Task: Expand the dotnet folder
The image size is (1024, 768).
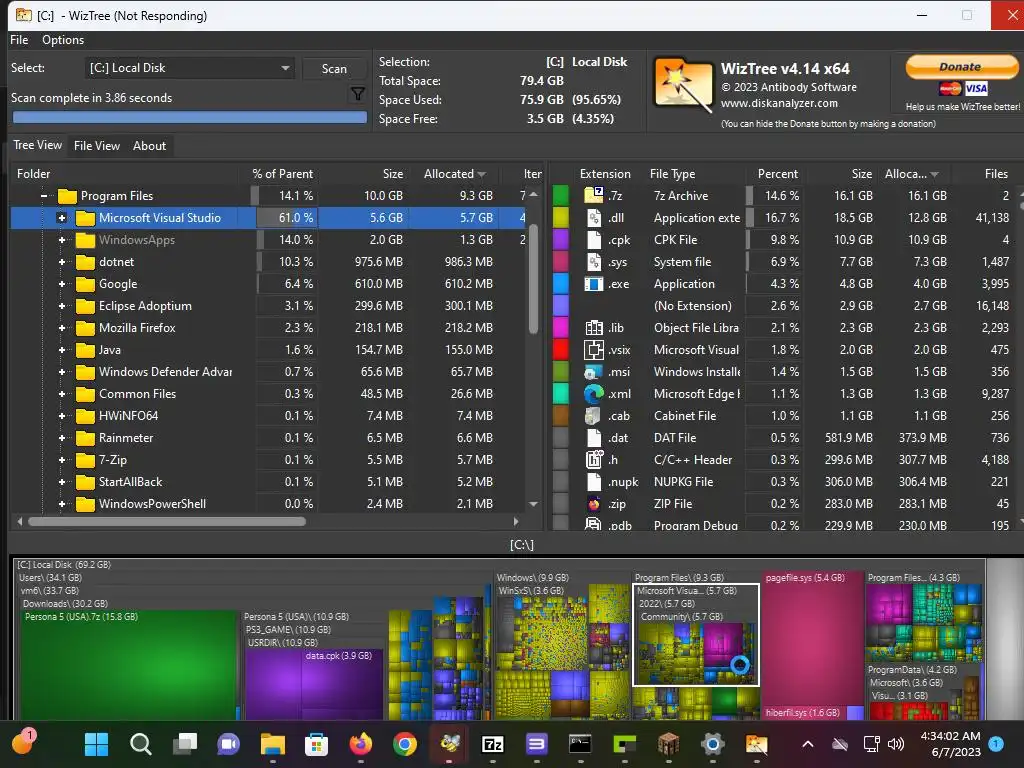Action: click(x=62, y=262)
